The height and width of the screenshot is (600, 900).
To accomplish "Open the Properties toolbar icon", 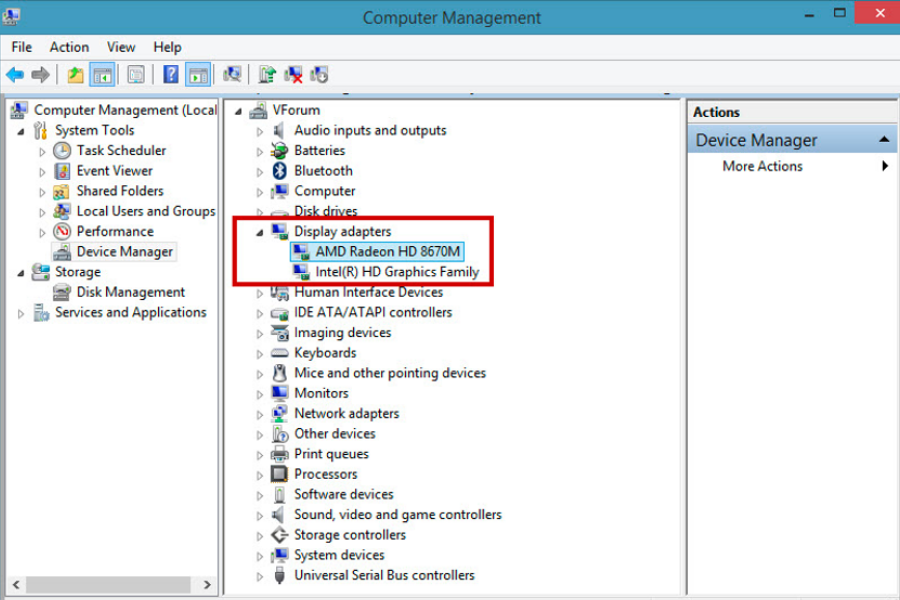I will (136, 75).
